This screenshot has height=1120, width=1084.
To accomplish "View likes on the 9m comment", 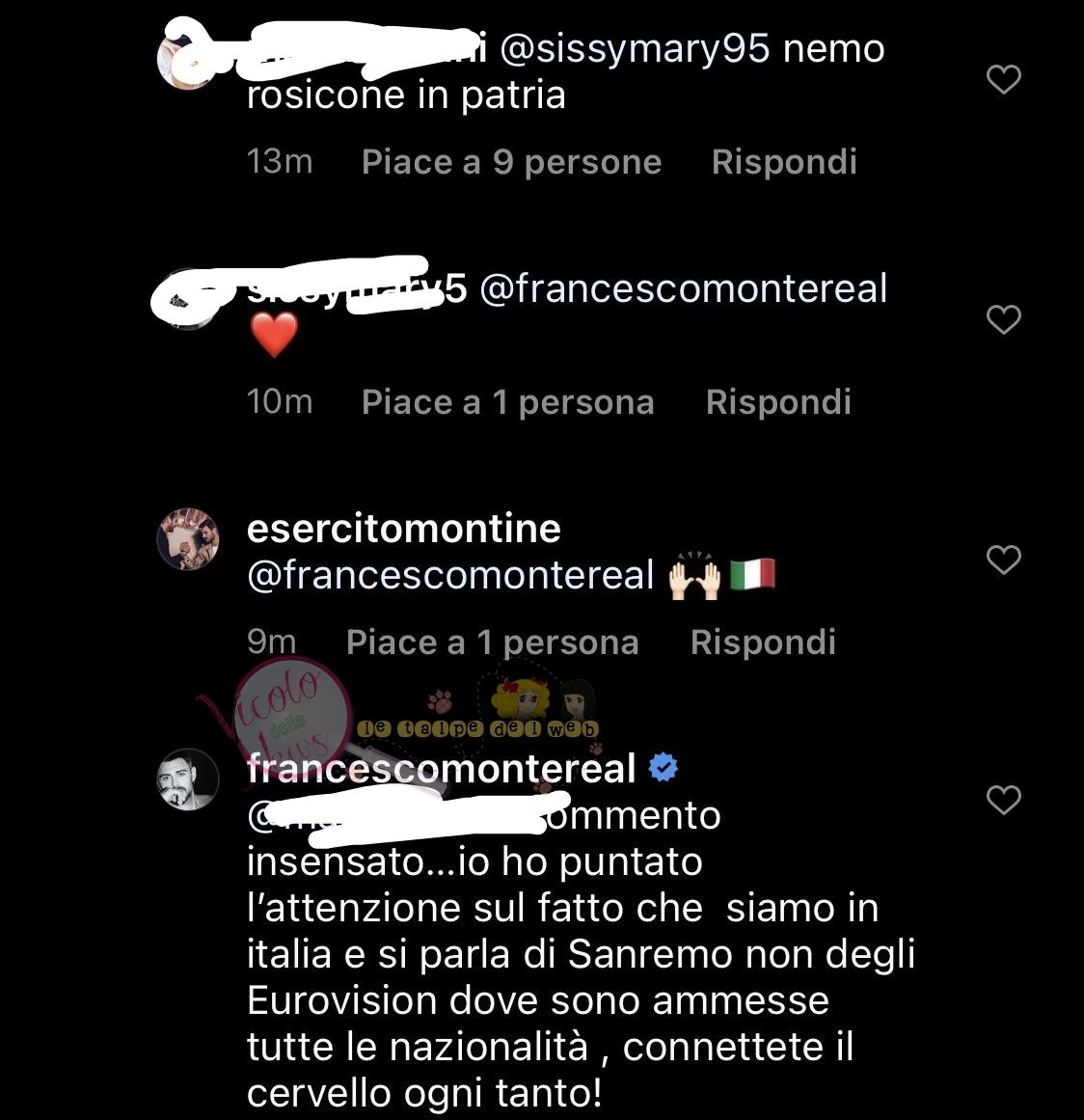I will click(x=492, y=642).
